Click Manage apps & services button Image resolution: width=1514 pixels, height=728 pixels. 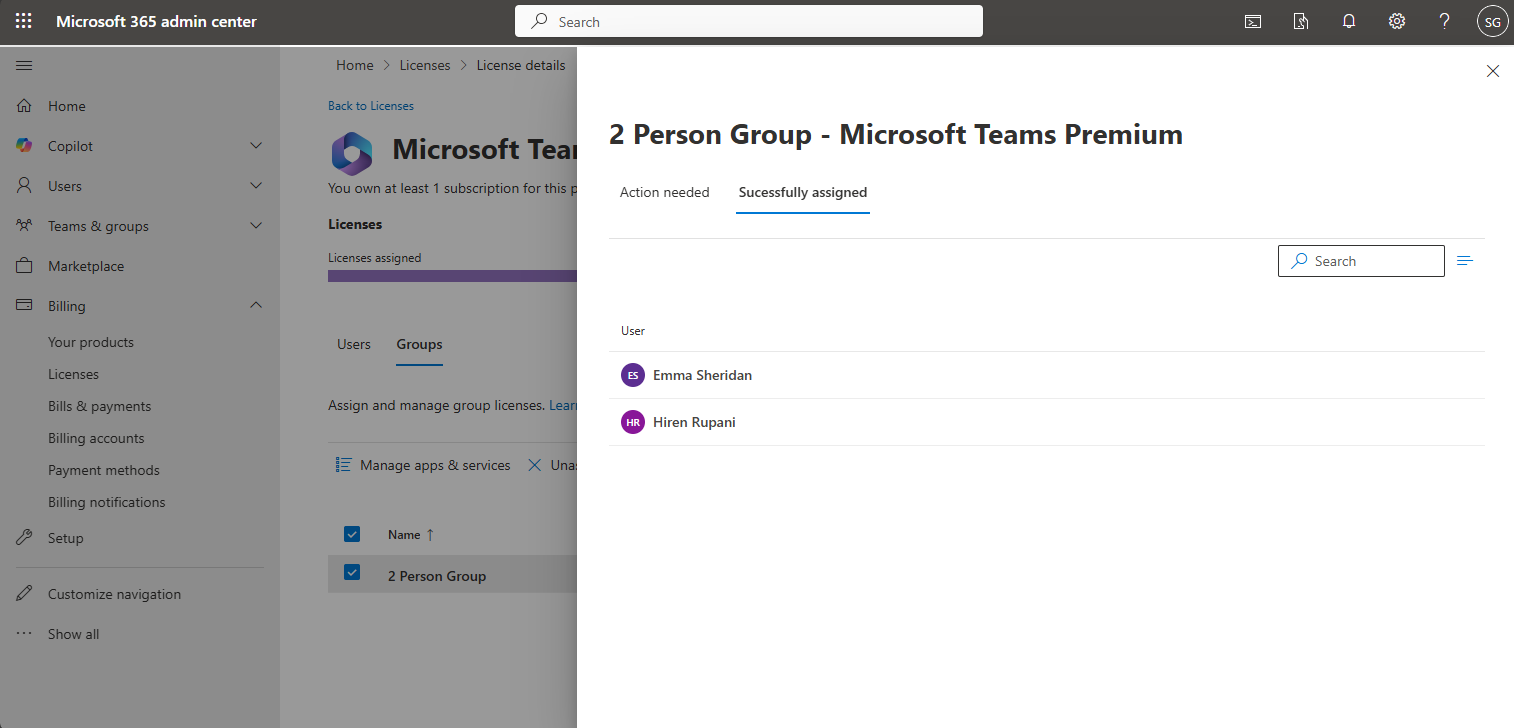(423, 465)
